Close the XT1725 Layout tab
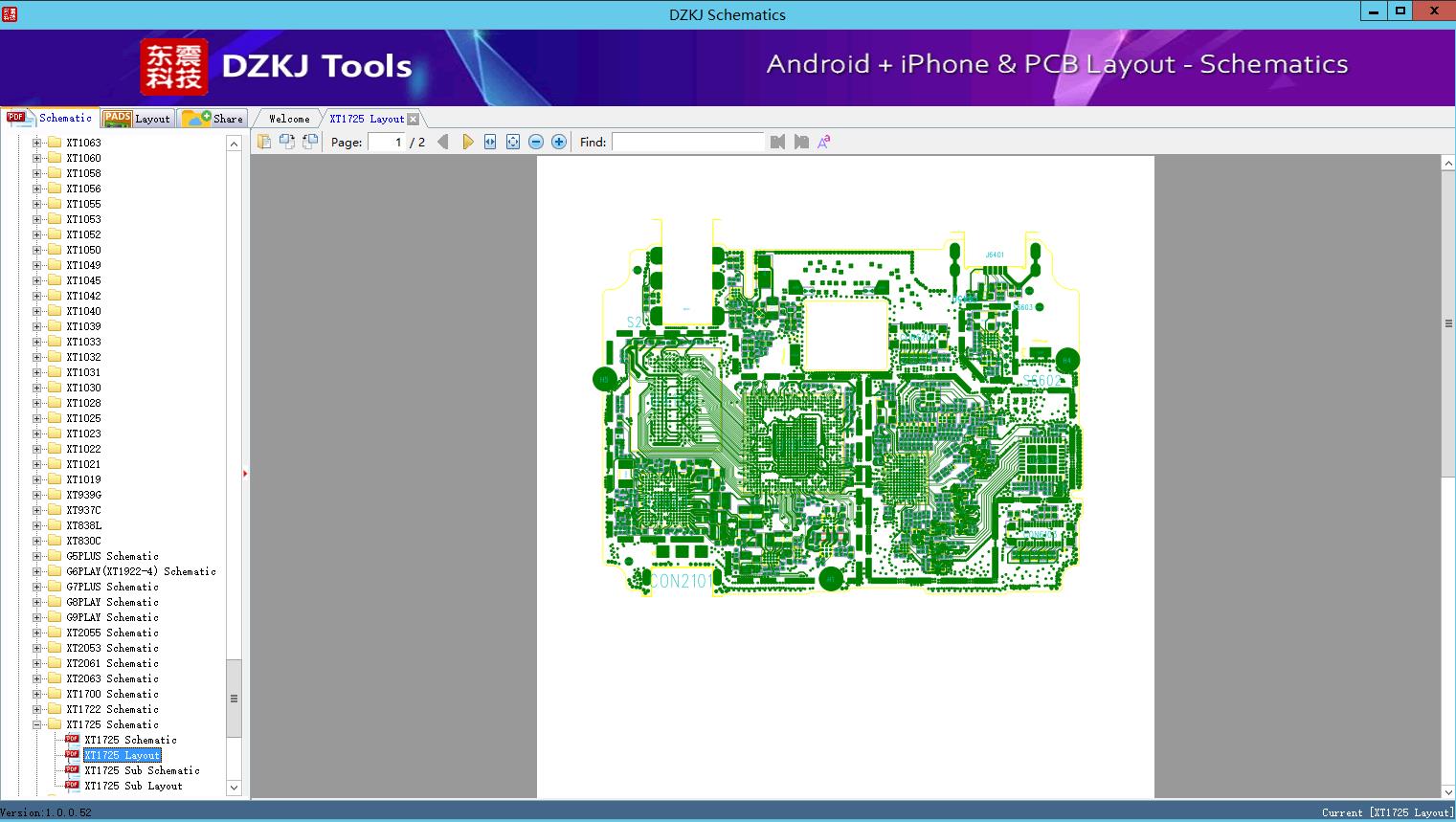1456x822 pixels. click(413, 119)
